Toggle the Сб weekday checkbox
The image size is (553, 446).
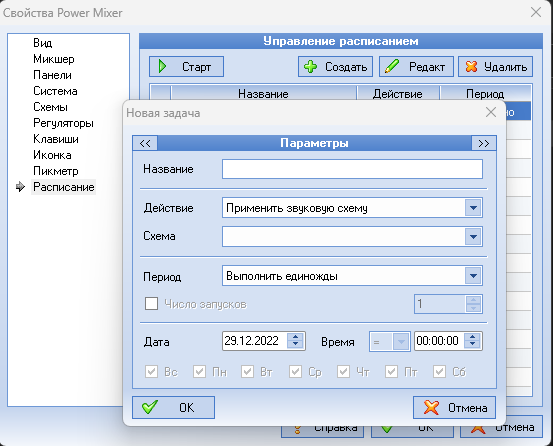point(439,372)
